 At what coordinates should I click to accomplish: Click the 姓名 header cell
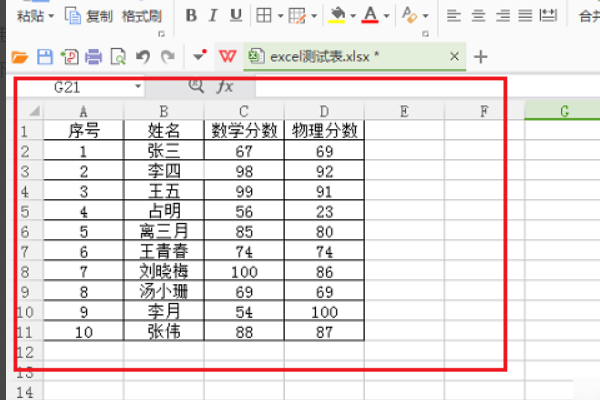pos(164,131)
